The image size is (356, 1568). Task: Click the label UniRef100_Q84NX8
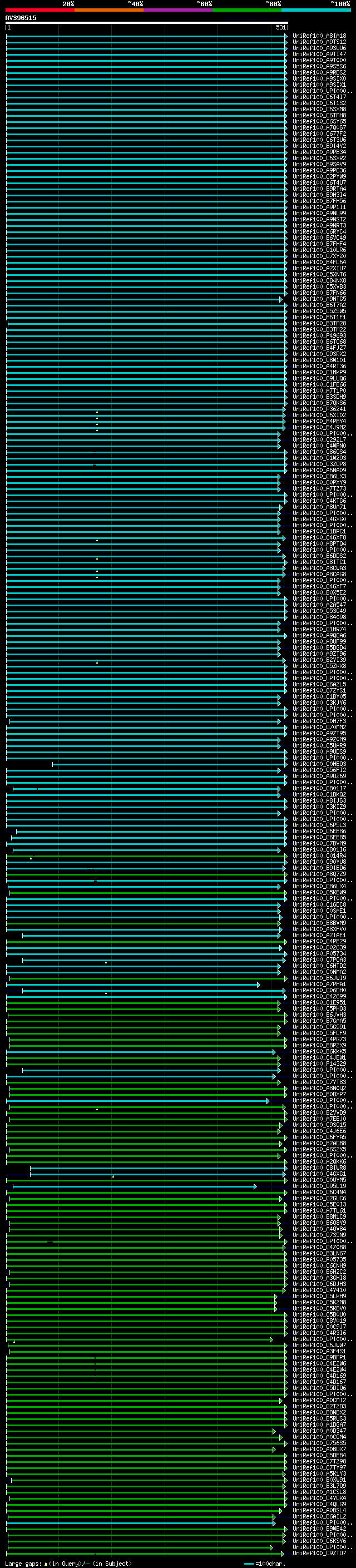(319, 280)
